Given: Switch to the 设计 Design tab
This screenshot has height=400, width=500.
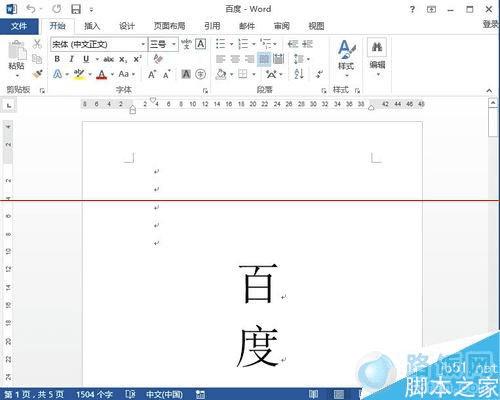Looking at the screenshot, I should (x=127, y=26).
